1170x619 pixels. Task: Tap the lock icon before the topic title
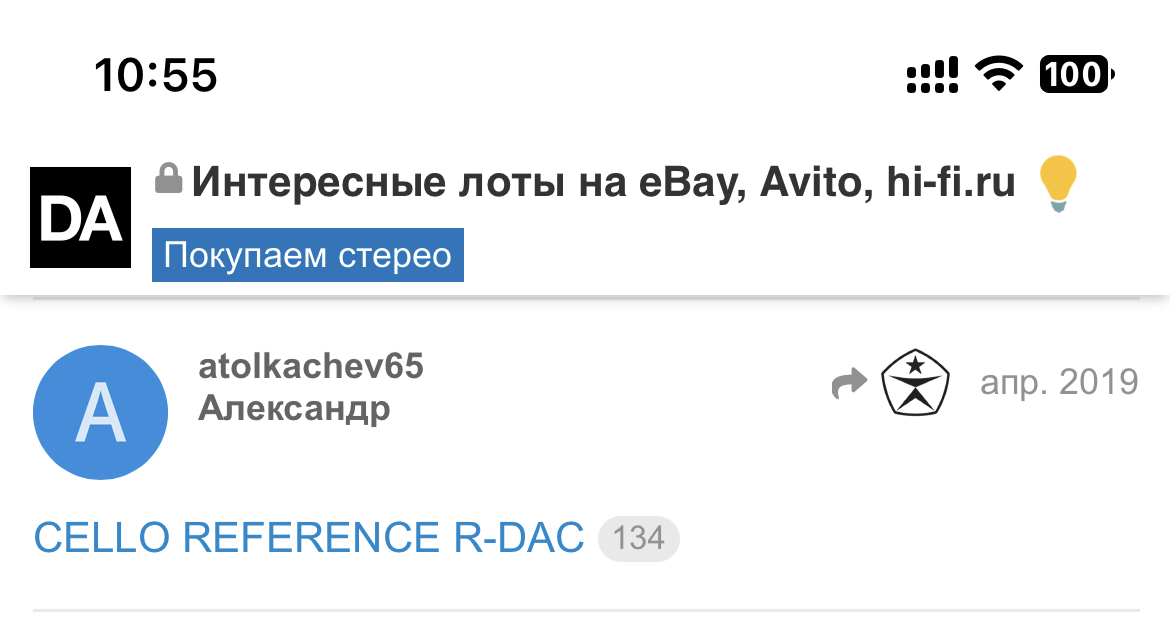(168, 180)
